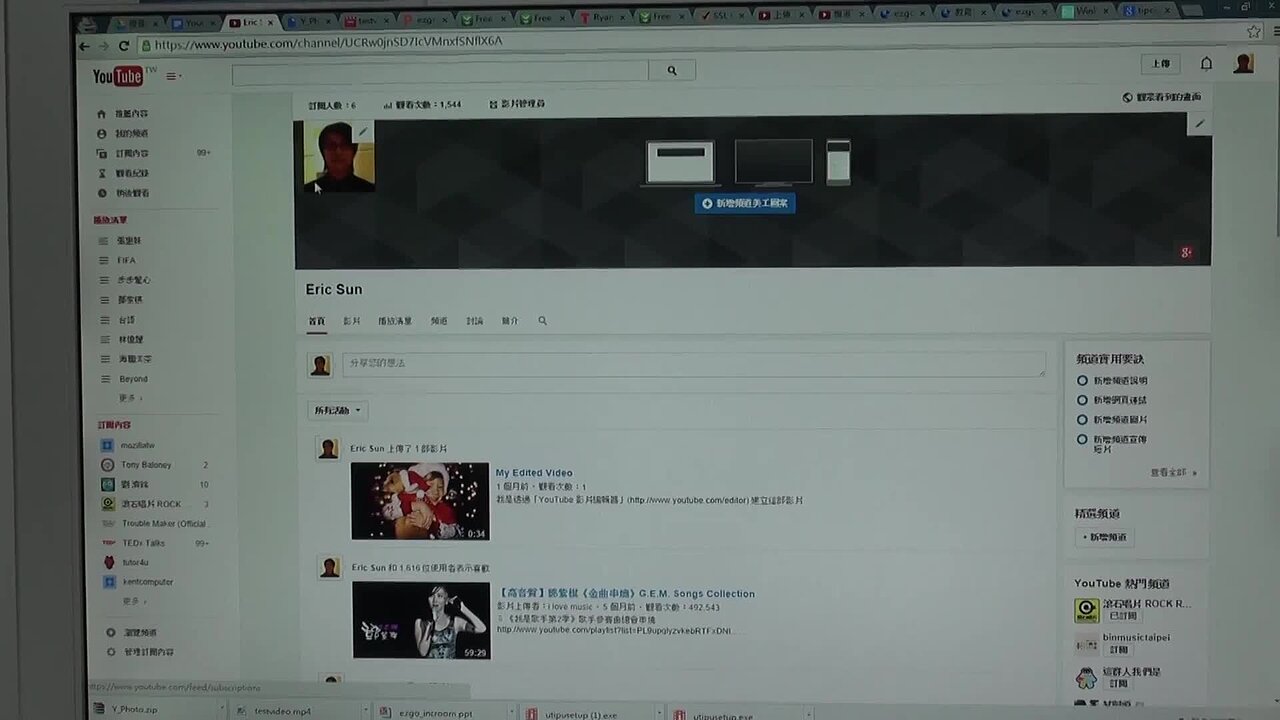The width and height of the screenshot is (1280, 720).
Task: Click view all link in channel tips
Action: tap(1172, 473)
